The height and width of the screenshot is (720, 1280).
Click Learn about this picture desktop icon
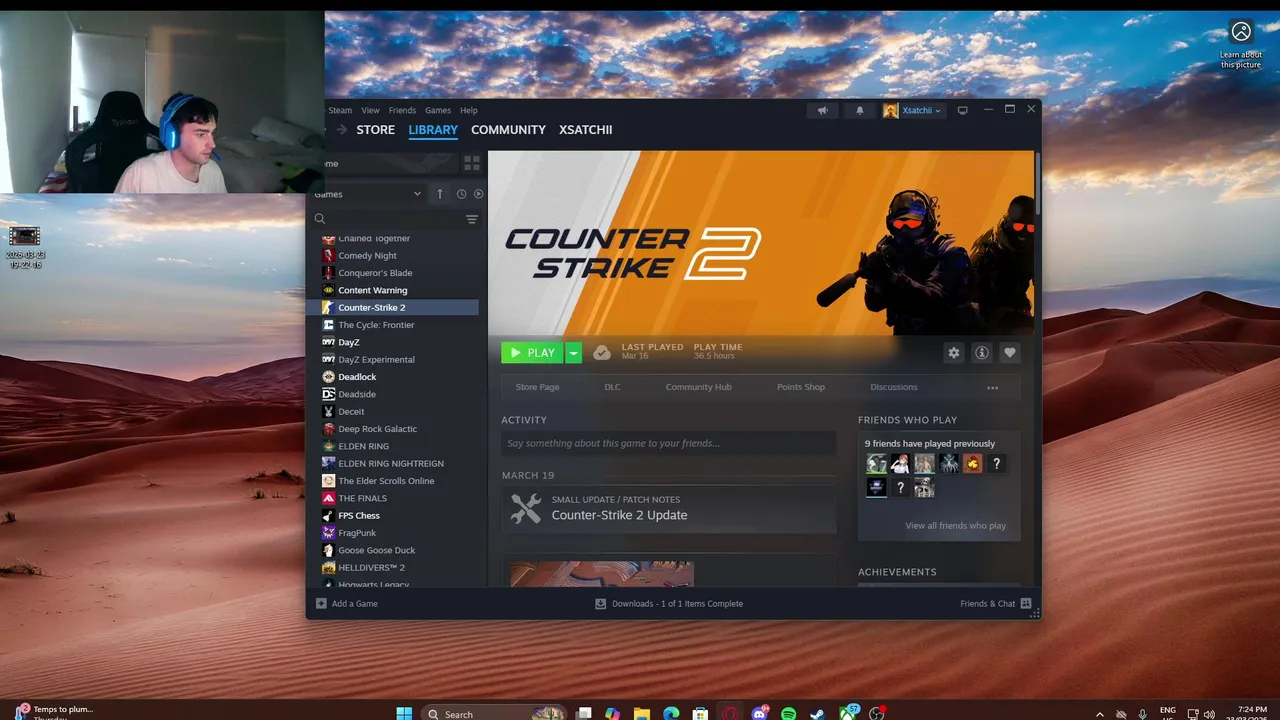tap(1241, 45)
